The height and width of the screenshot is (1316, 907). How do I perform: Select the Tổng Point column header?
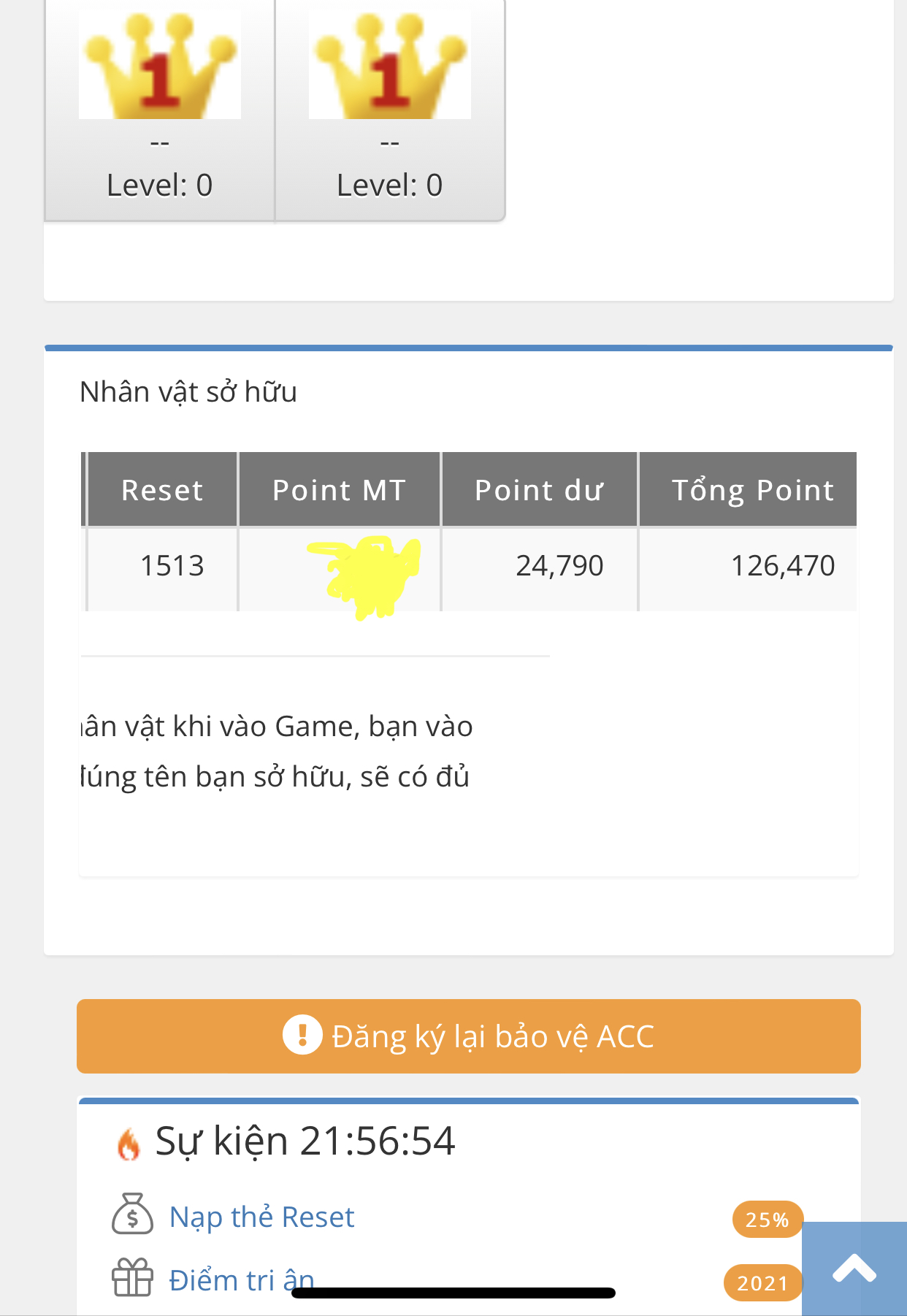pos(752,490)
